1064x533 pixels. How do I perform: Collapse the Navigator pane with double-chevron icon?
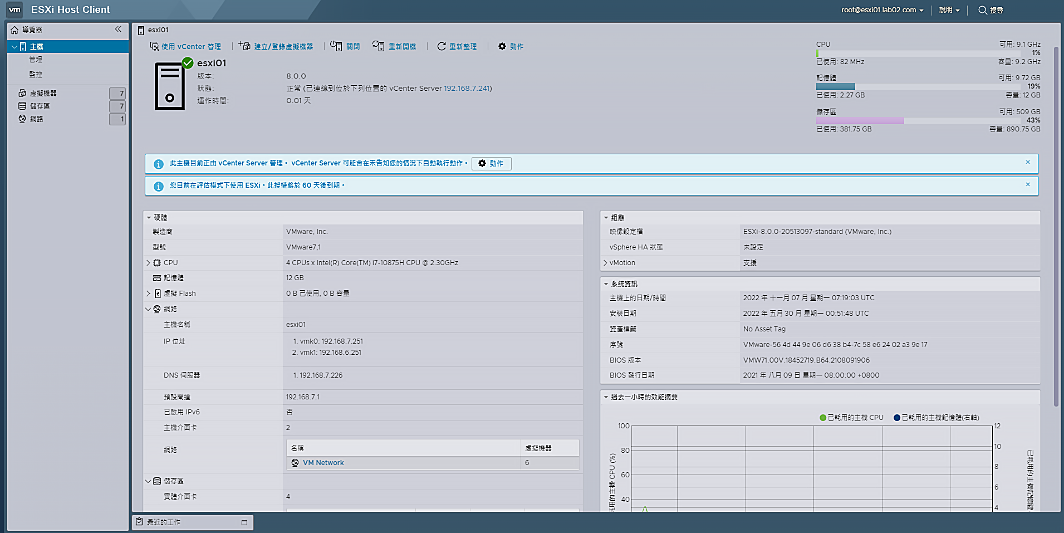118,29
